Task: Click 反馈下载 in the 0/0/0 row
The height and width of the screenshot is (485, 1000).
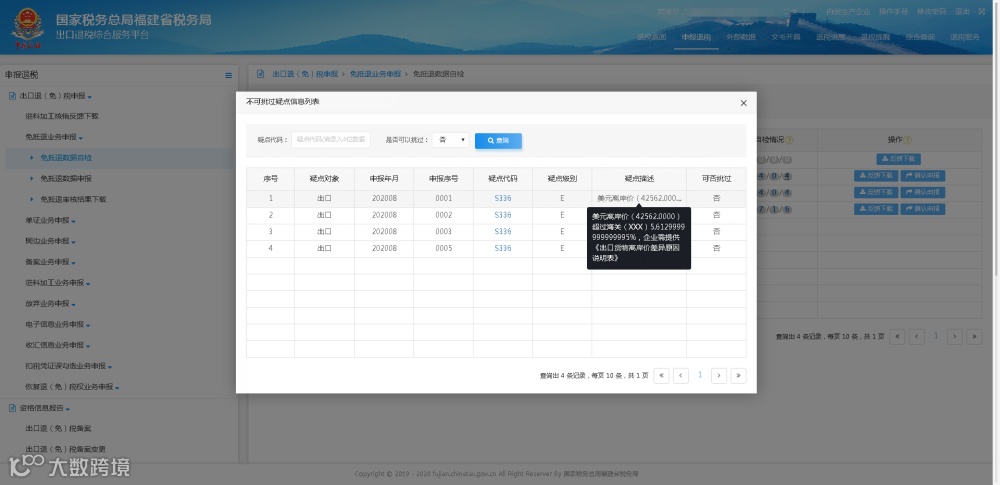Action: pyautogui.click(x=898, y=159)
